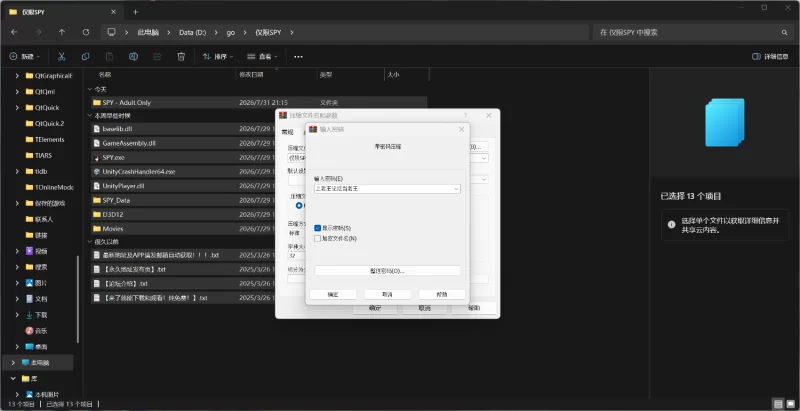Click the Copy icon in Explorer toolbar
The width and height of the screenshot is (800, 411).
[85, 57]
